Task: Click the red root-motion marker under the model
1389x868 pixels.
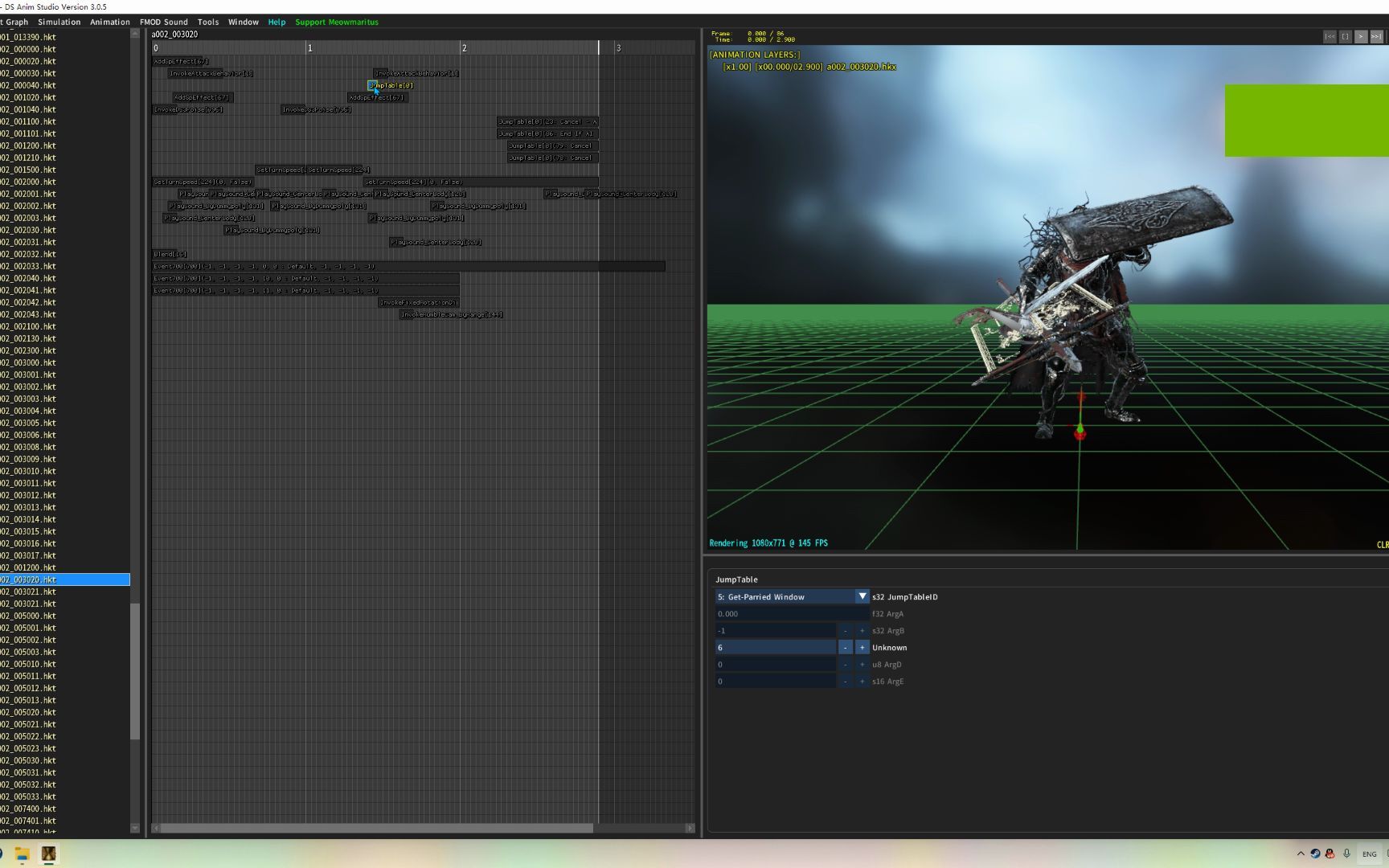Action: [1080, 435]
